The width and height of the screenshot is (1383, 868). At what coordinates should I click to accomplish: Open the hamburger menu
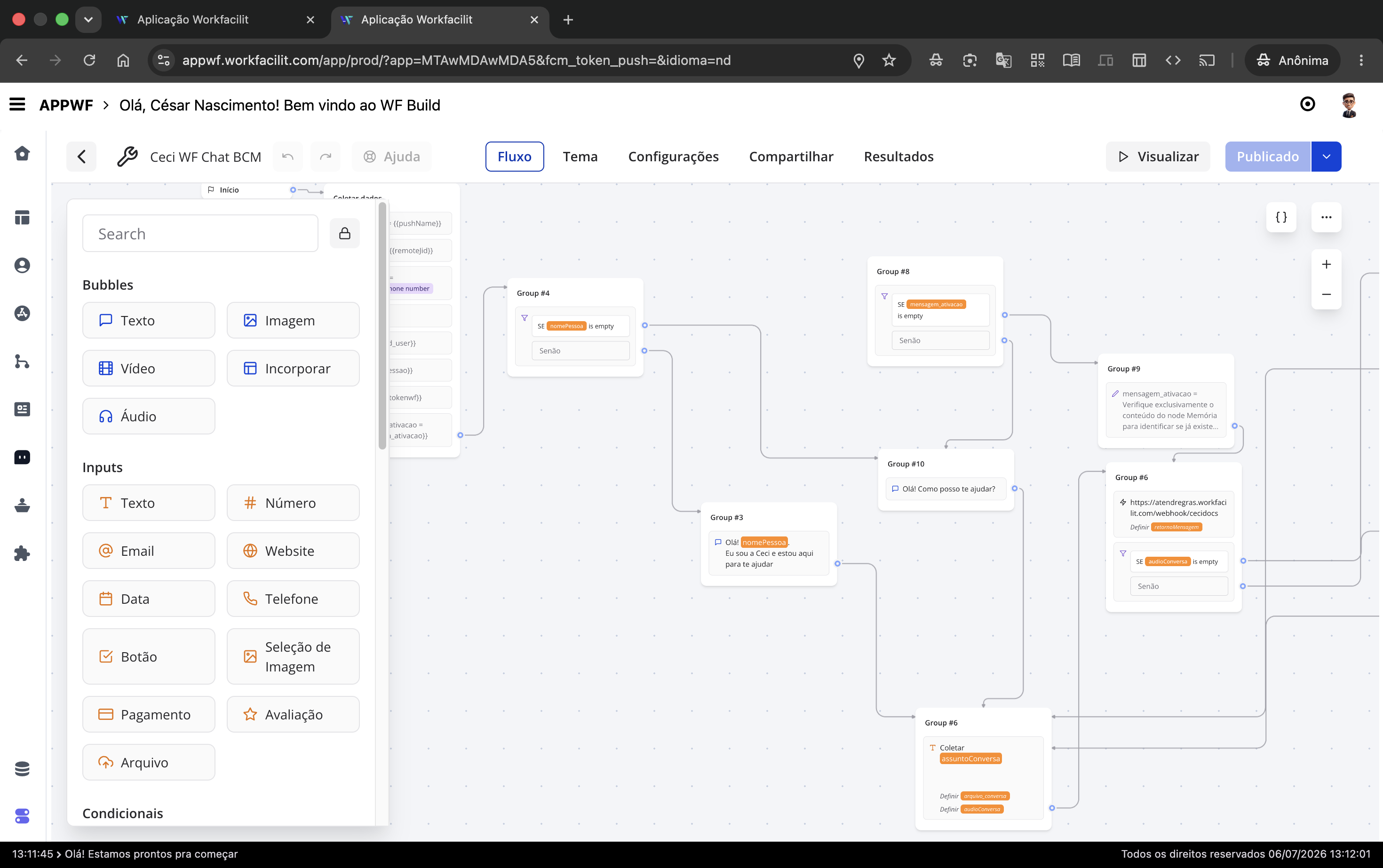click(x=17, y=104)
